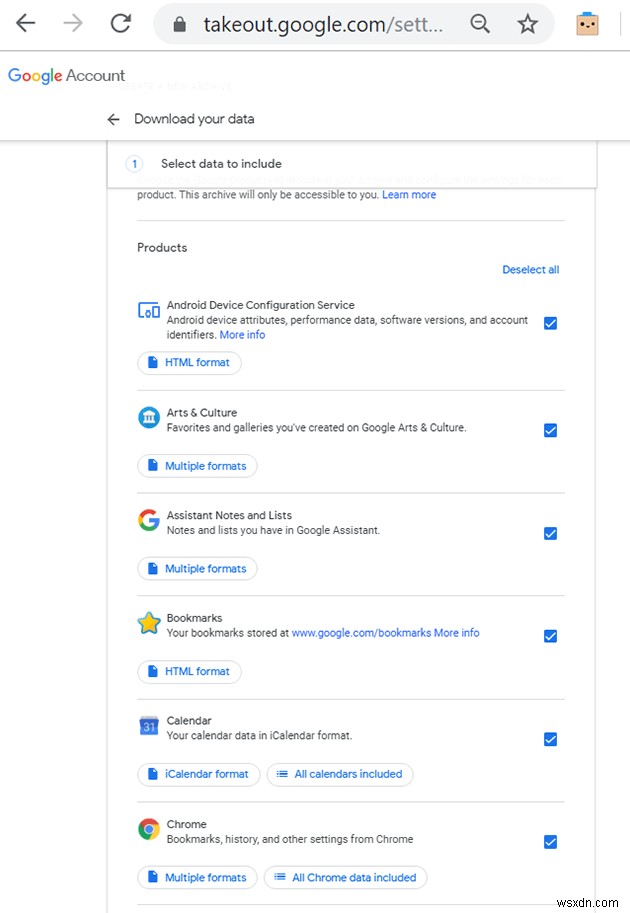Click the Bookmarks star icon
Screen dimensions: 630x913
[148, 623]
